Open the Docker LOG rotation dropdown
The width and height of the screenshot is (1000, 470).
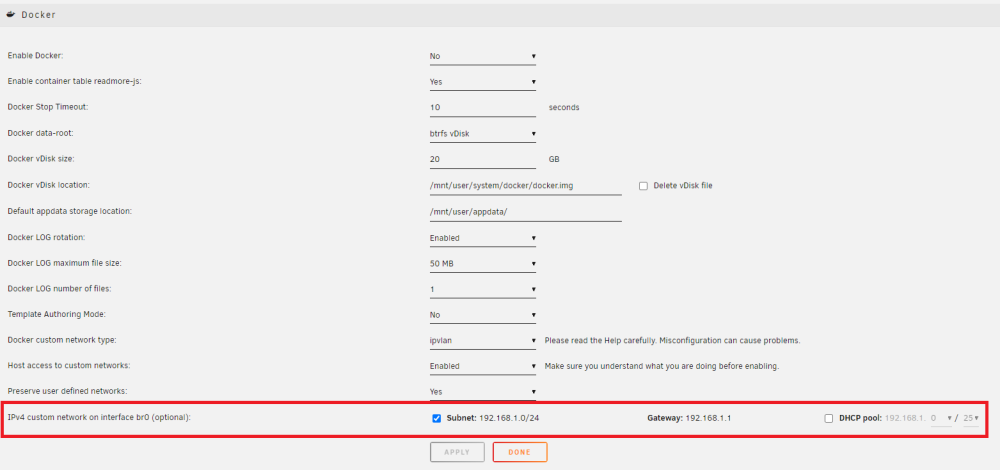483,238
